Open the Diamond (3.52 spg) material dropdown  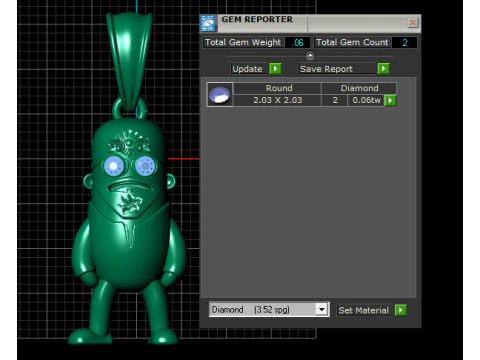pyautogui.click(x=321, y=309)
